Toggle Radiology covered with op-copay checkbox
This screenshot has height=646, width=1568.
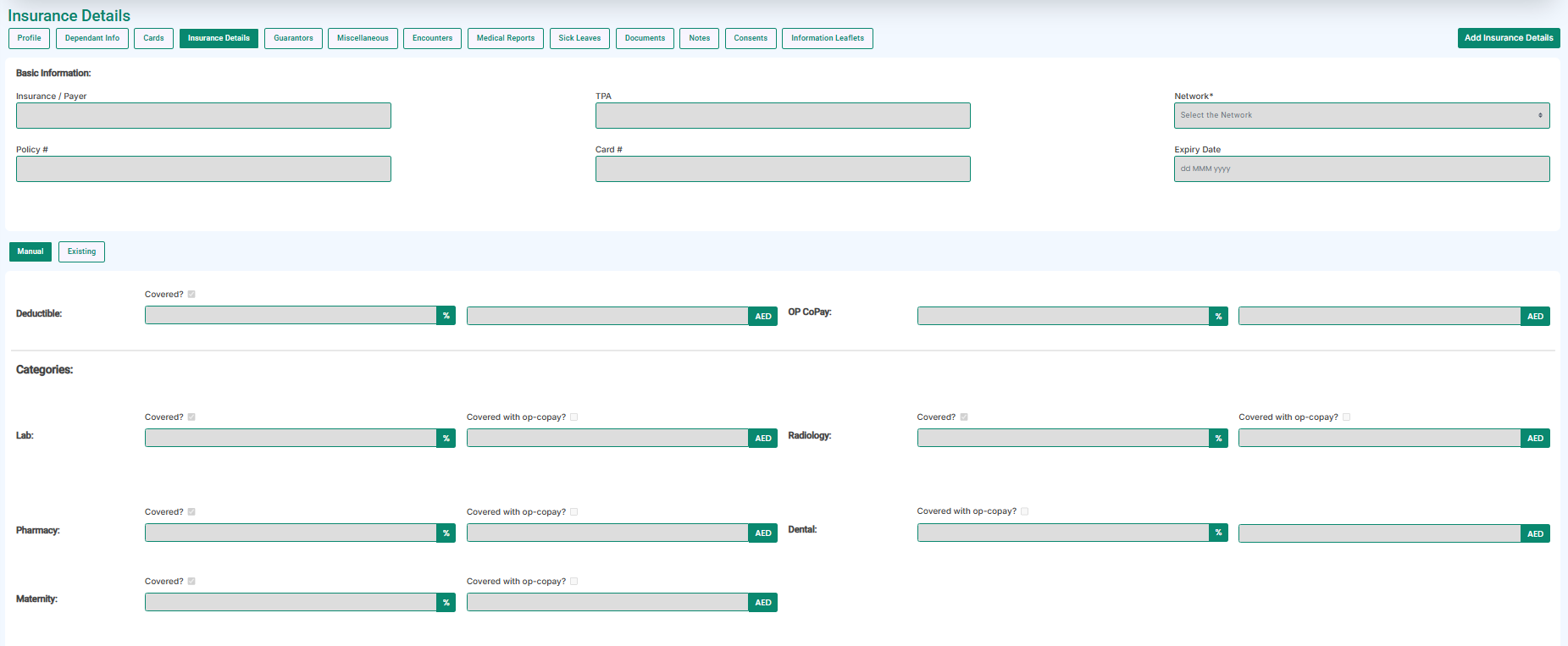[1347, 417]
